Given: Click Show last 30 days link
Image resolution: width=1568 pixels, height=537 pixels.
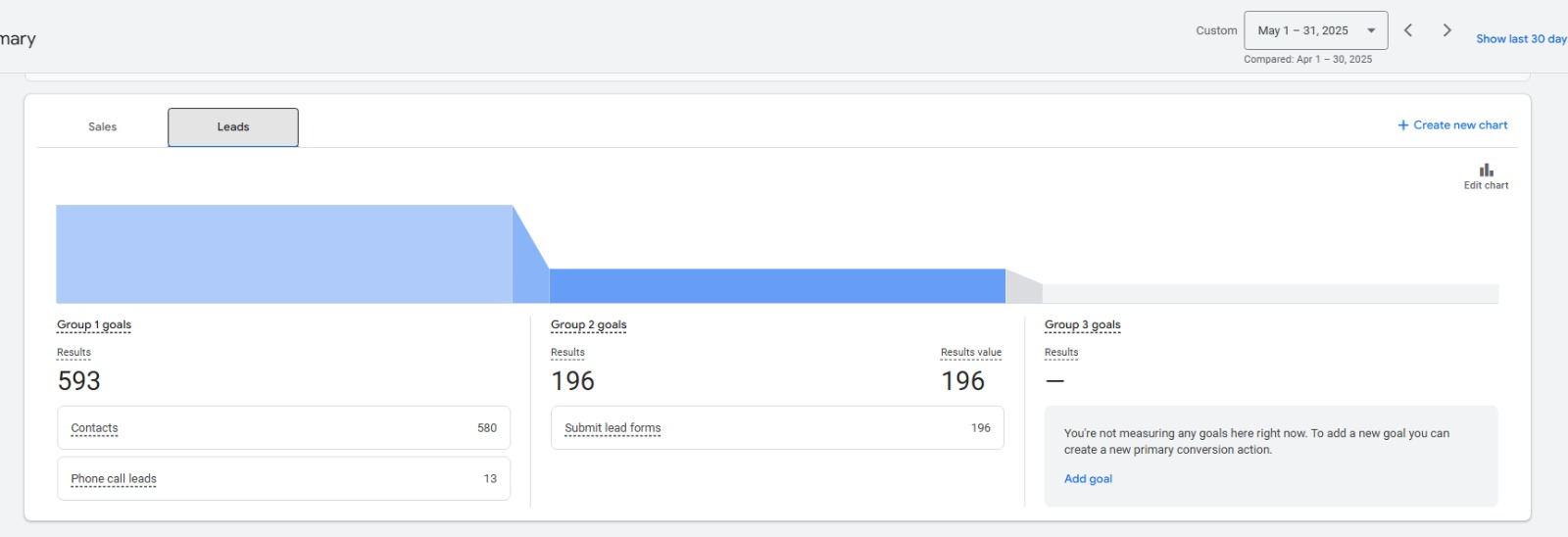Looking at the screenshot, I should pos(1521,39).
